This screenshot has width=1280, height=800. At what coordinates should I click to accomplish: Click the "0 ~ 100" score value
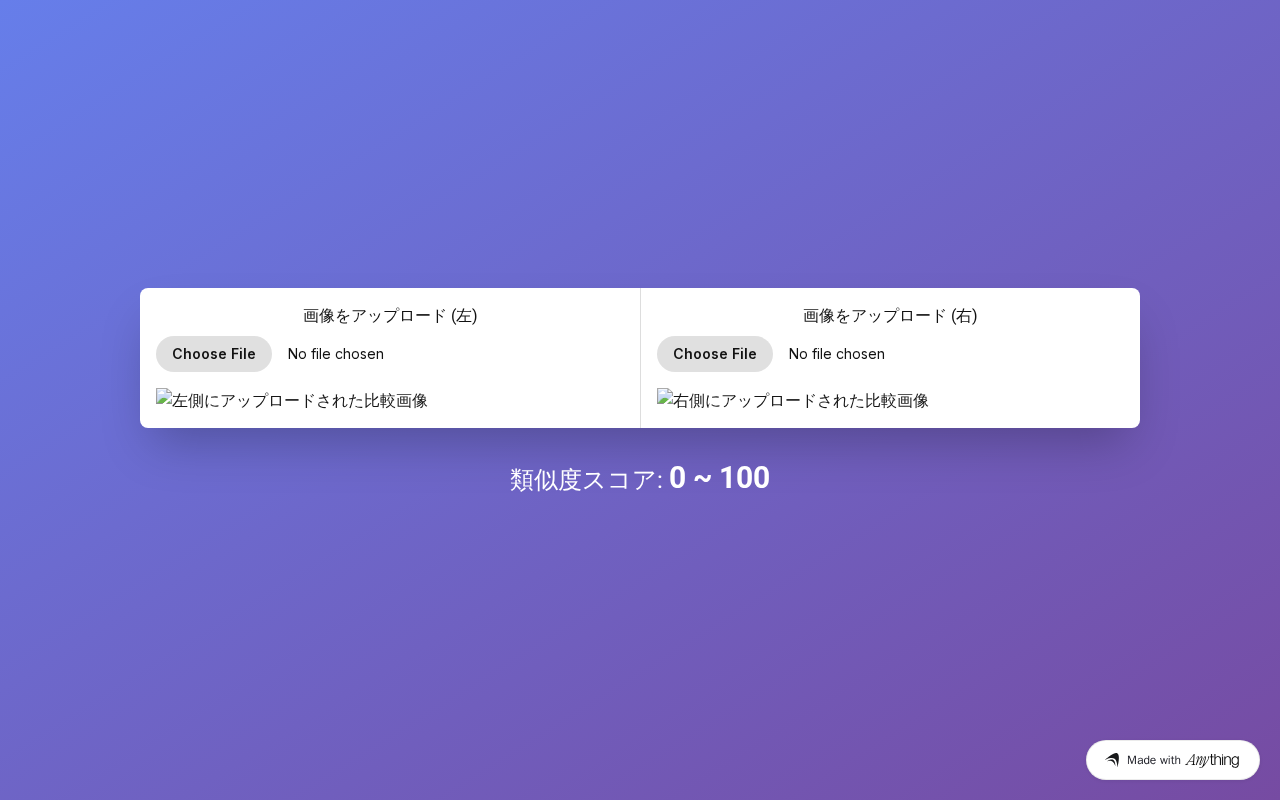click(719, 478)
